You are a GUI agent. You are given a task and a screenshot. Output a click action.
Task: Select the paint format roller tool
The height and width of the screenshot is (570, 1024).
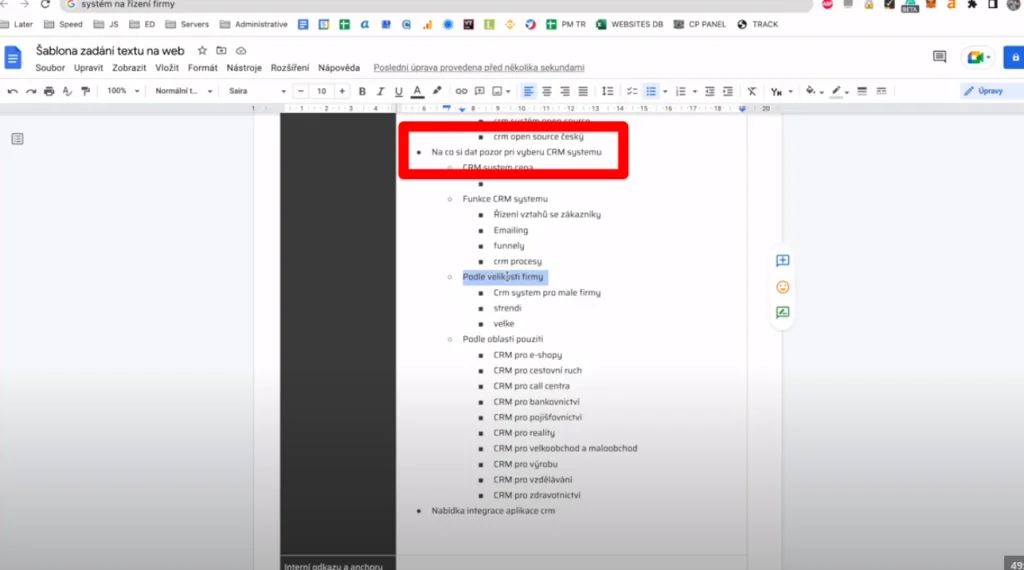pyautogui.click(x=85, y=91)
